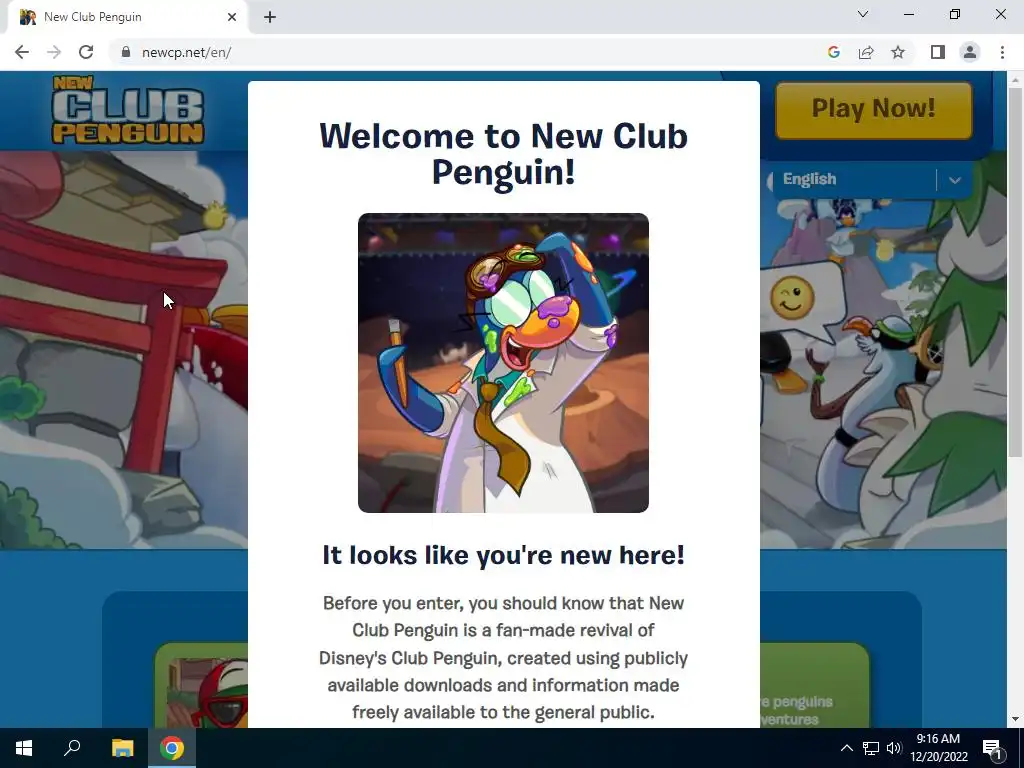Viewport: 1024px width, 768px height.
Task: Click the 'Welcome to New Club Penguin!' heading
Action: coord(503,154)
